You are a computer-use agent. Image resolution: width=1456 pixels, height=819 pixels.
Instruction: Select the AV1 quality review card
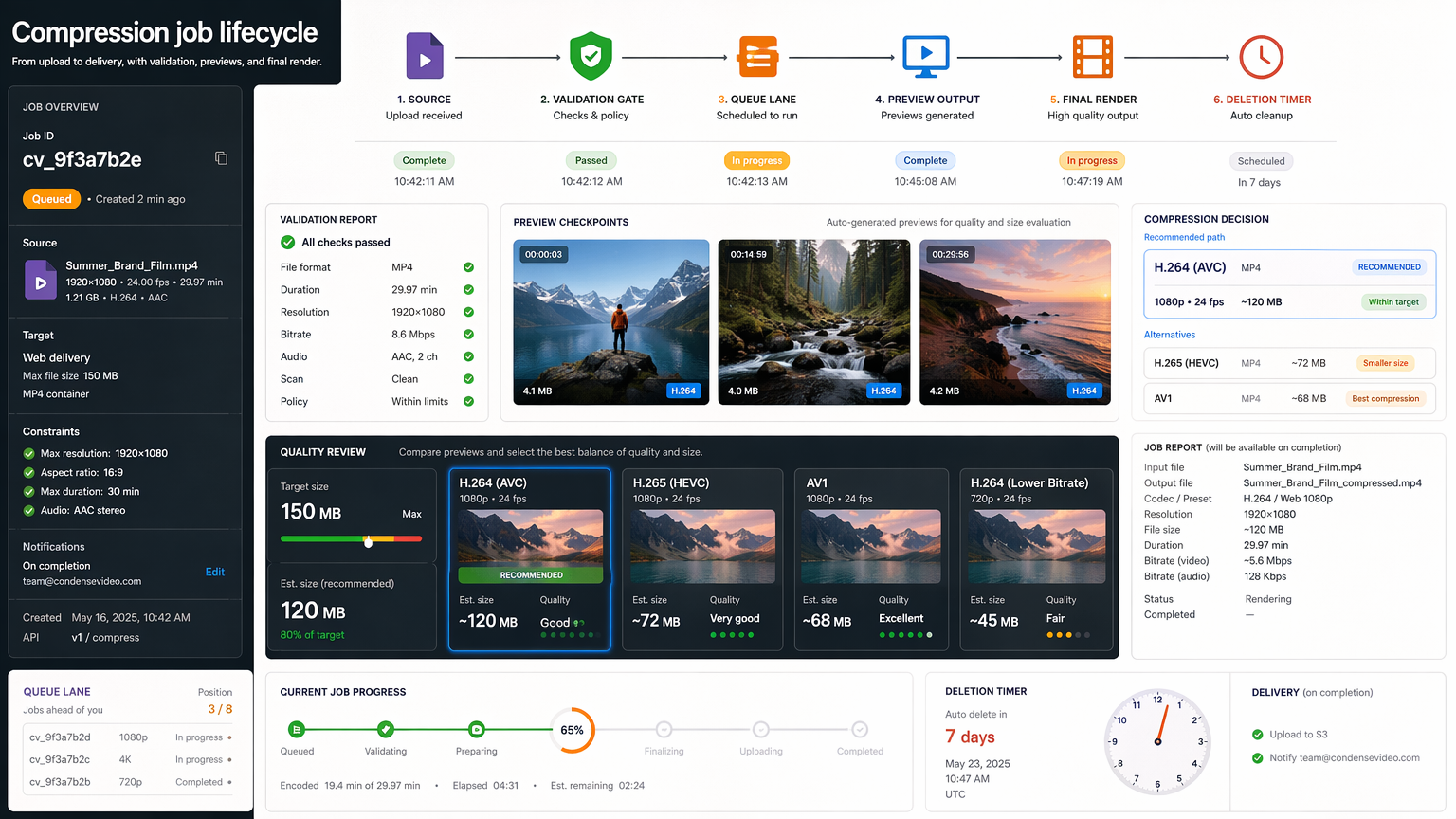[x=871, y=559]
